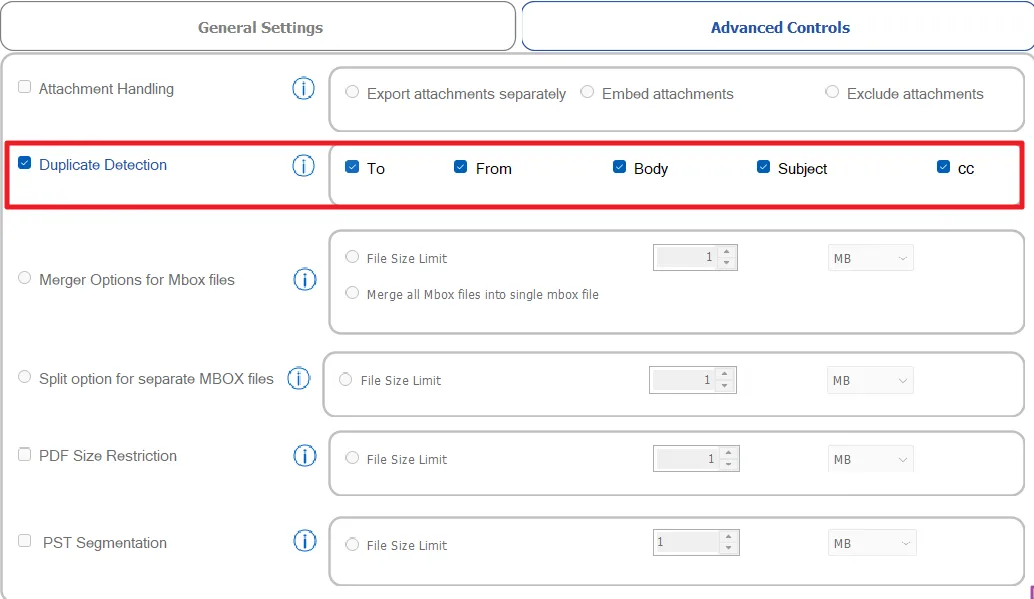1034x599 pixels.
Task: Open MB unit dropdown for PDF Size Restriction
Action: (x=870, y=459)
